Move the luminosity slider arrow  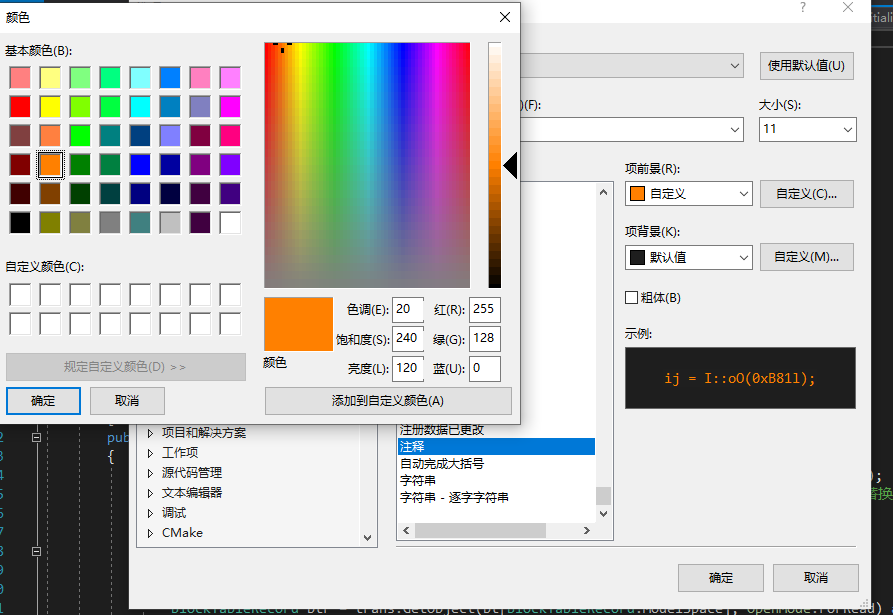[x=511, y=166]
